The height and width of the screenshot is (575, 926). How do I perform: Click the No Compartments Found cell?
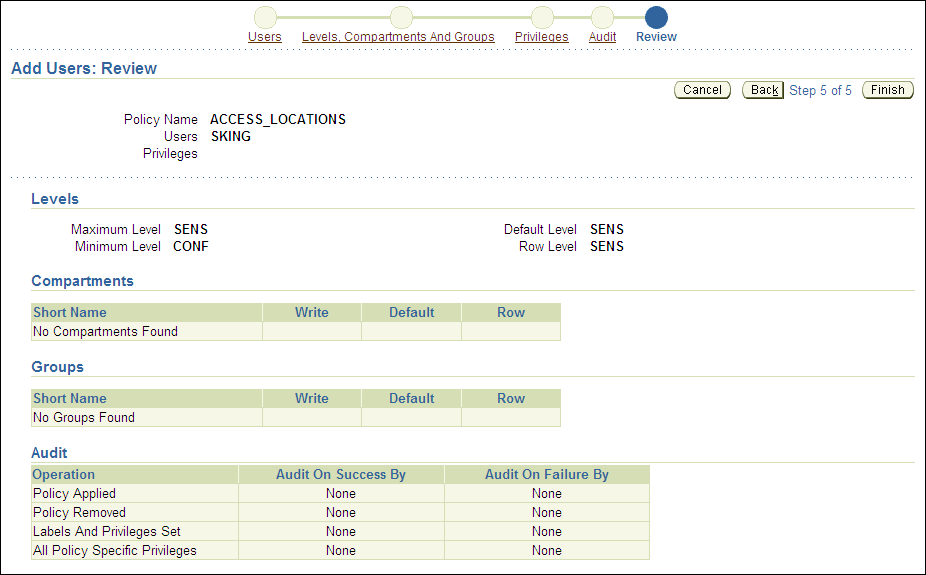pyautogui.click(x=106, y=332)
